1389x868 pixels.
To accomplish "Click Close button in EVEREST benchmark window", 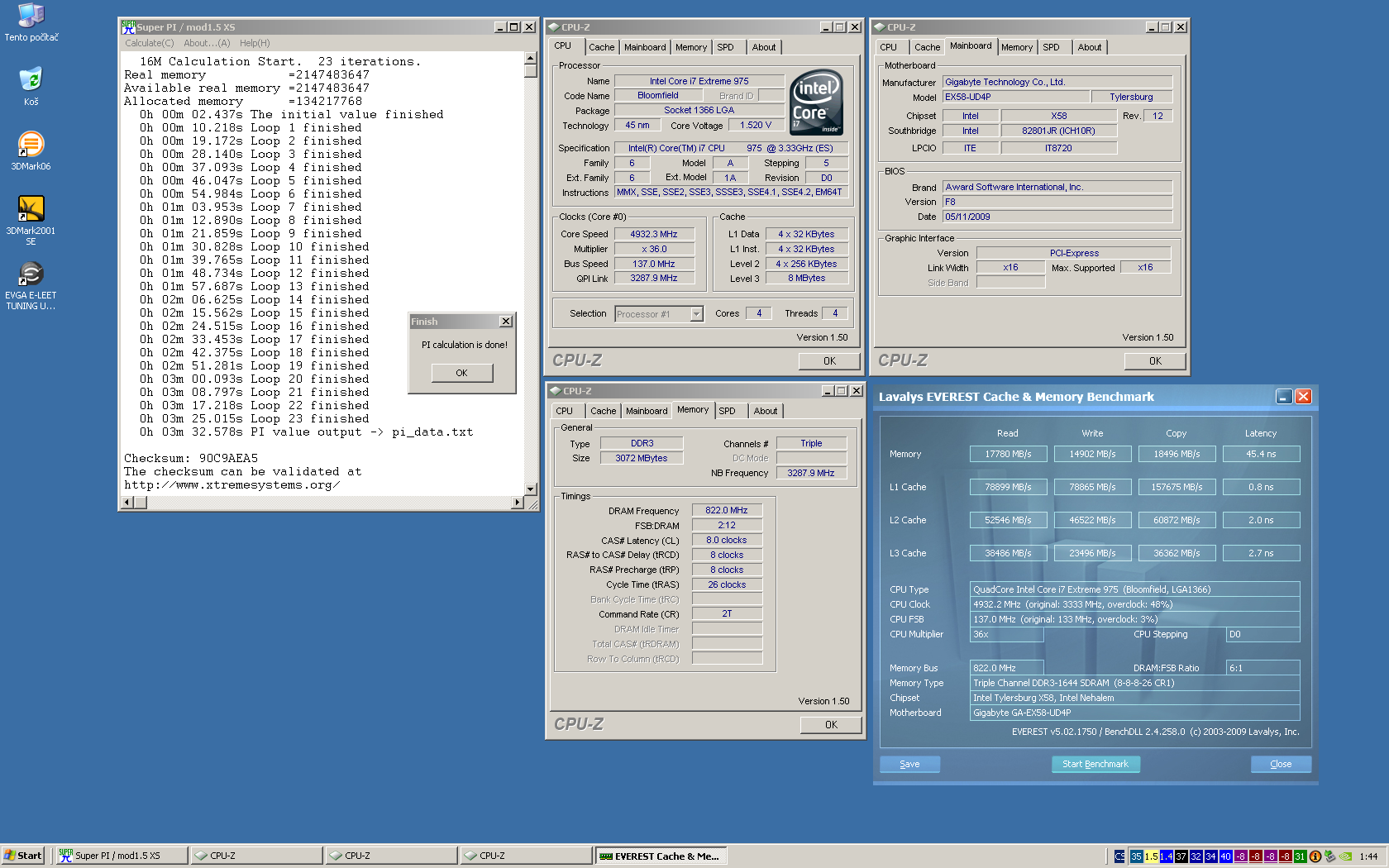I will pos(1281,764).
